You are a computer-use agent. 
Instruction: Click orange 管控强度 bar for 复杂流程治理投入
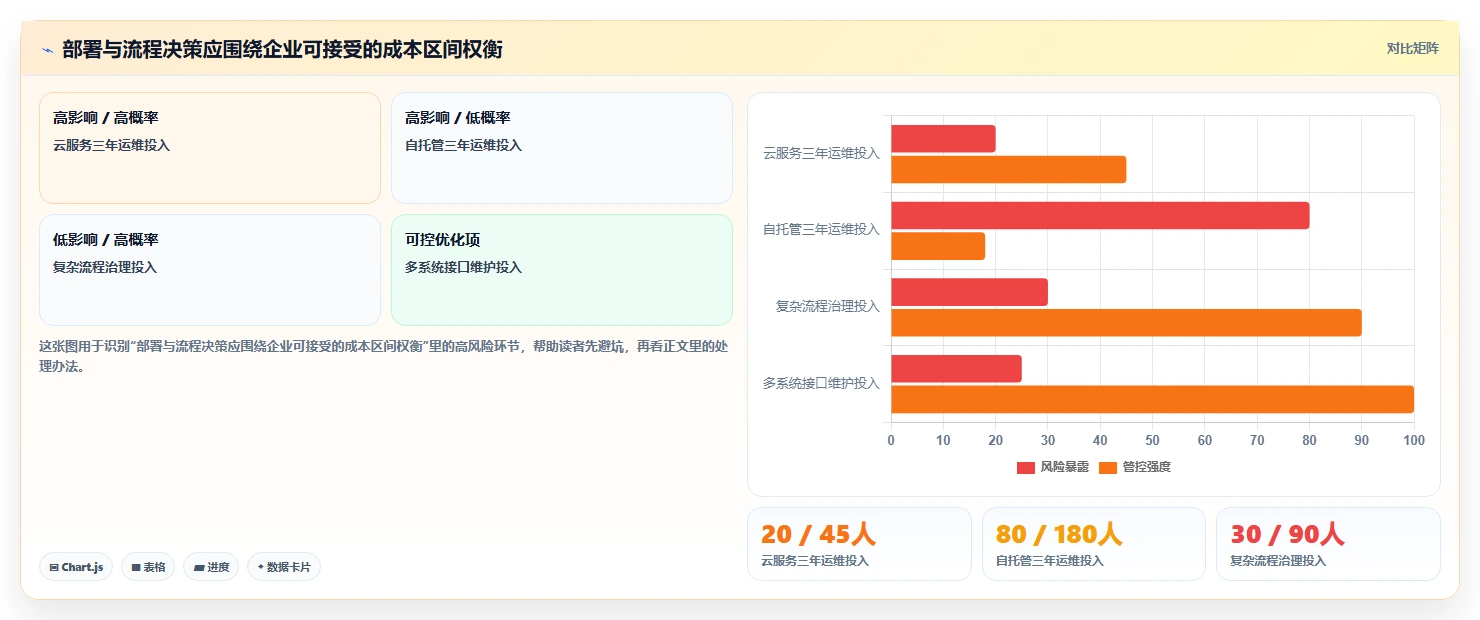(x=1126, y=322)
